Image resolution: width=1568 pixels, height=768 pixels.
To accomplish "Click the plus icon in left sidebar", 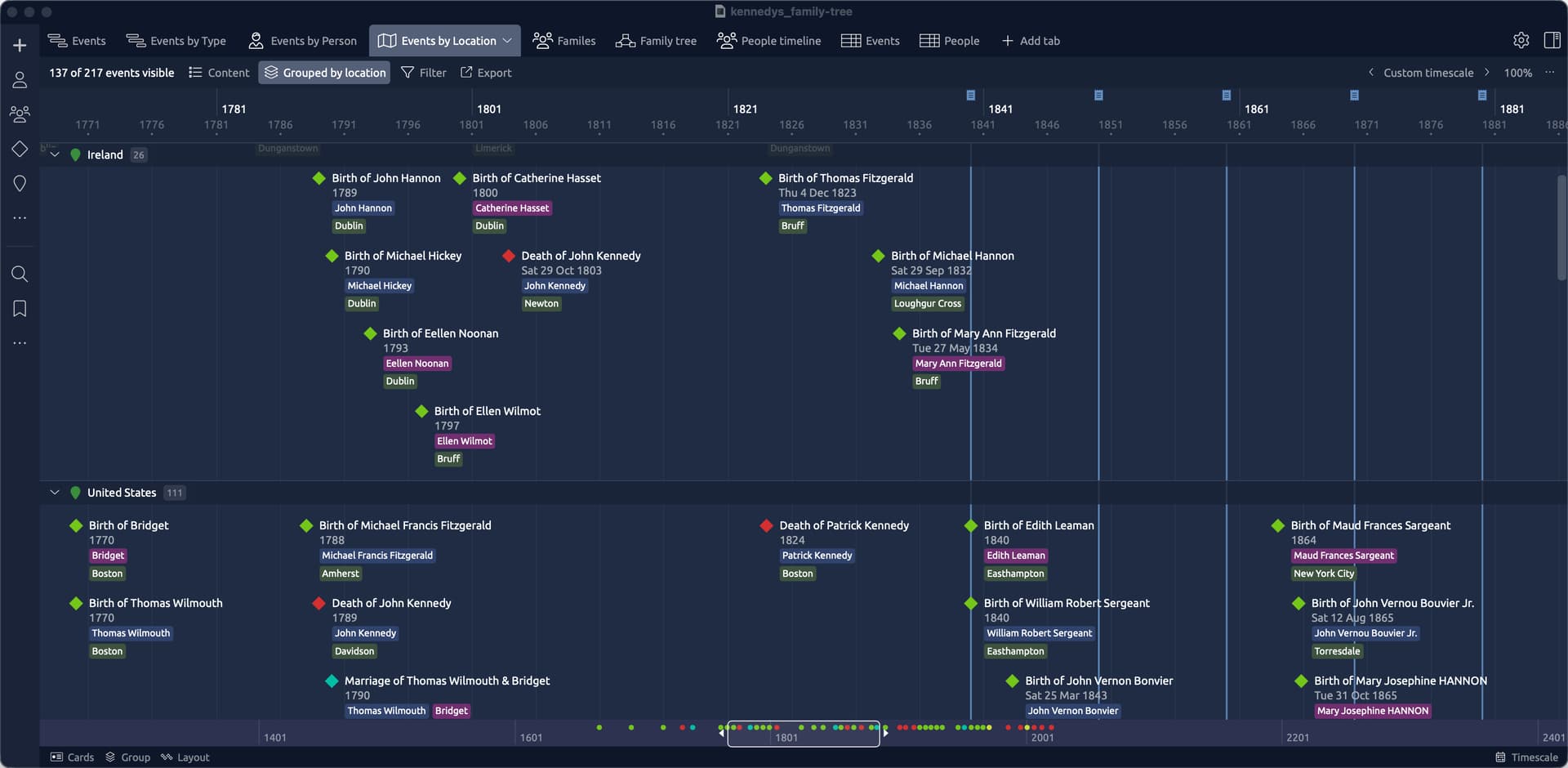I will [x=20, y=45].
